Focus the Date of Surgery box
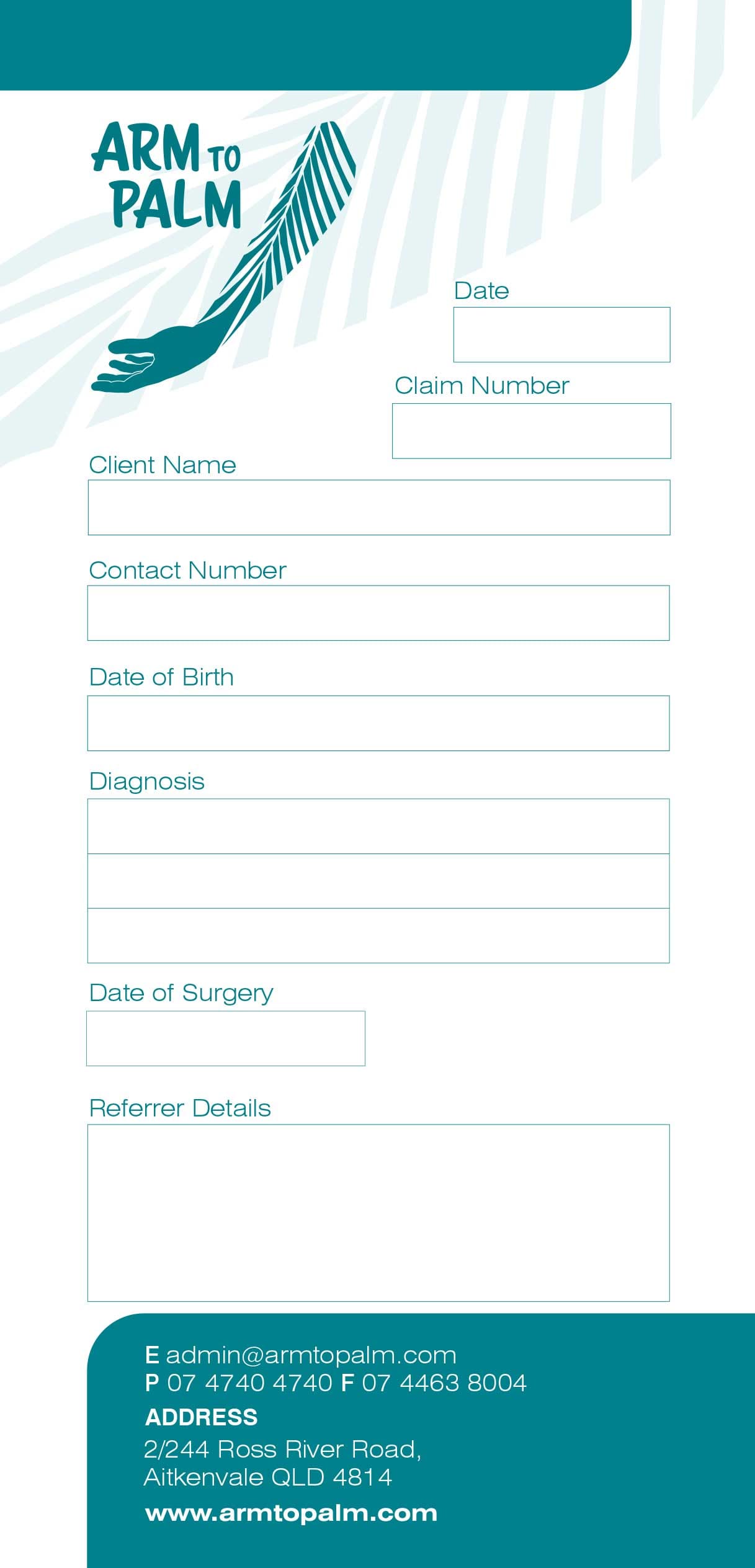This screenshot has width=755, height=1568. (226, 1038)
